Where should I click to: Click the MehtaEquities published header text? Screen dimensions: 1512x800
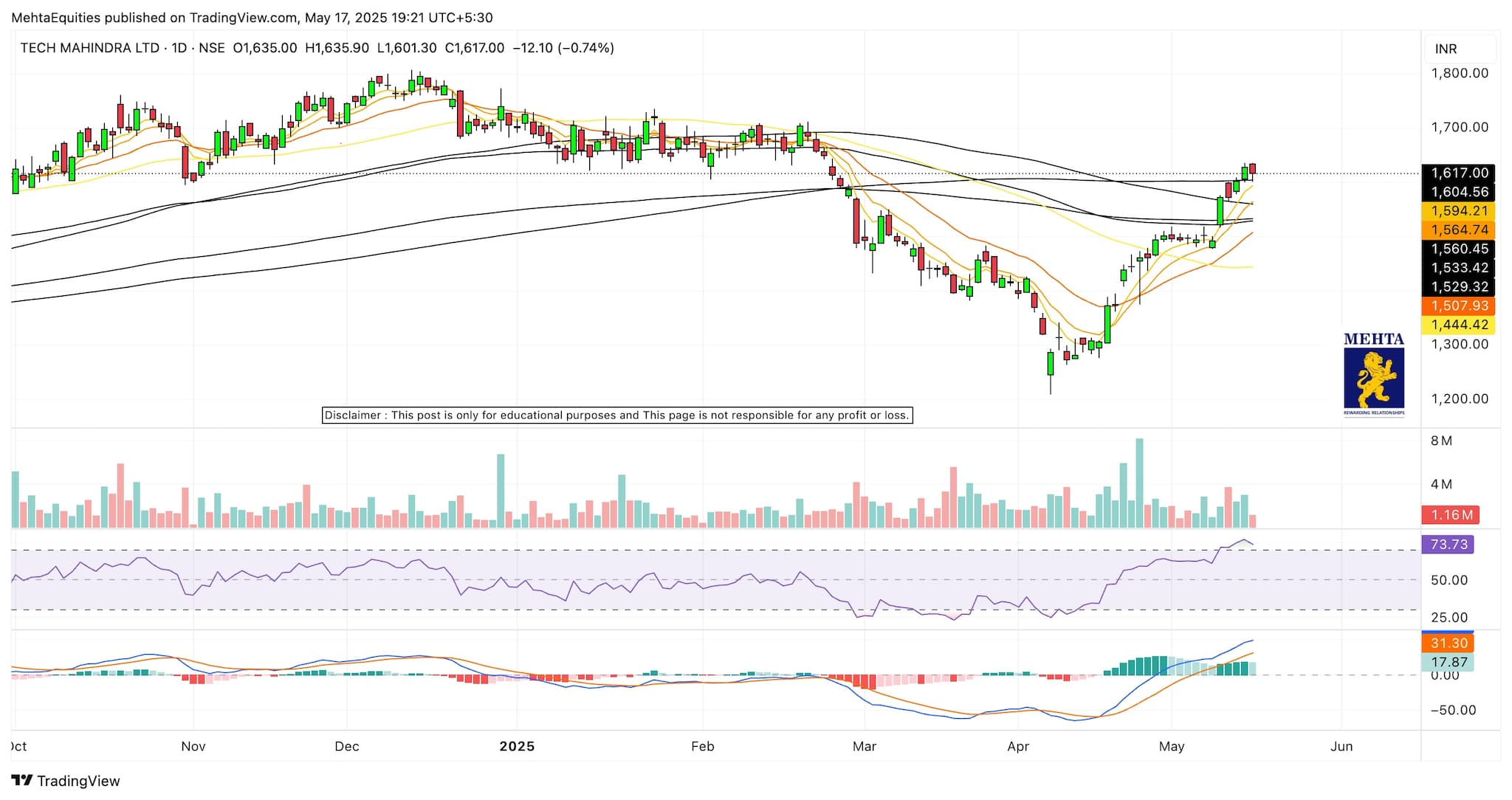tap(252, 17)
